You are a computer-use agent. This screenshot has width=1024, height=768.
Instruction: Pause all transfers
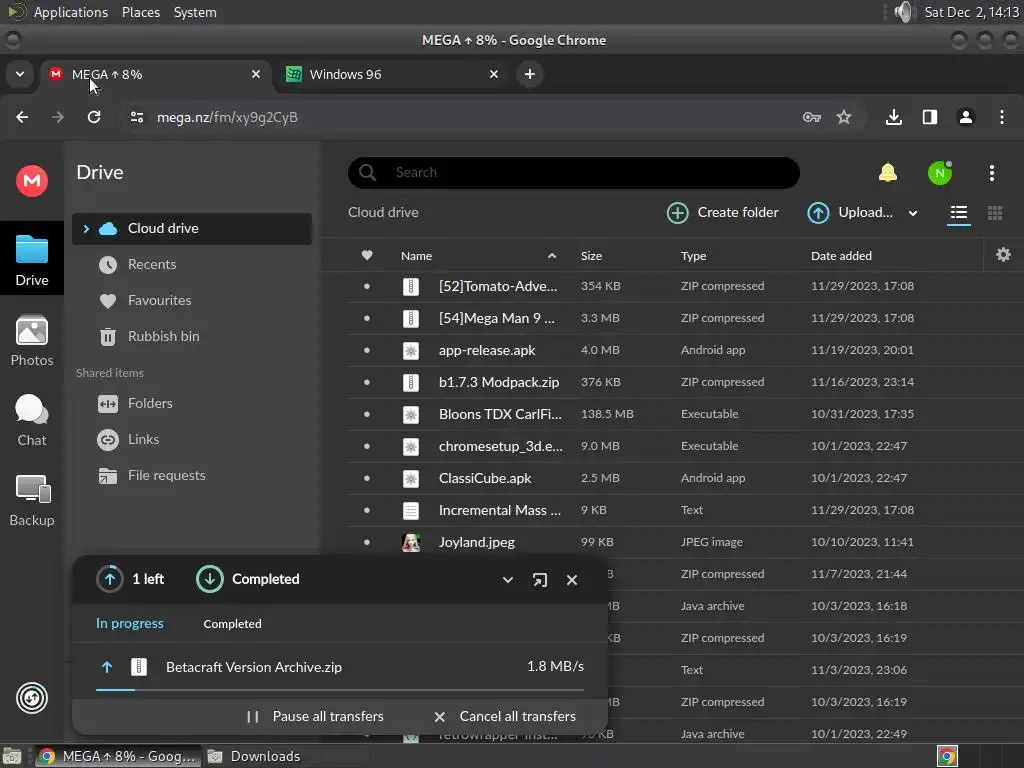(315, 716)
